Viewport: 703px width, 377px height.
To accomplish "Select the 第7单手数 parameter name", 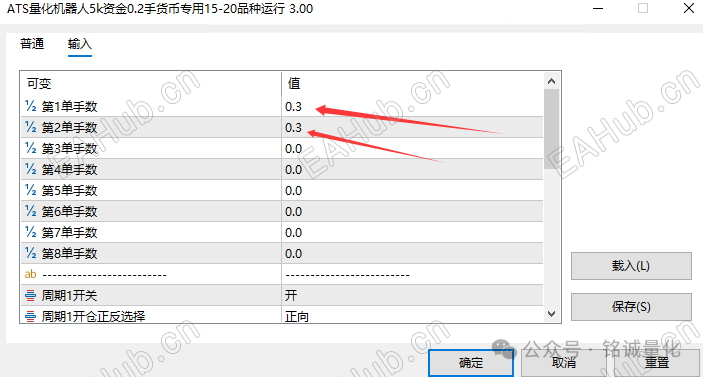I will (69, 232).
